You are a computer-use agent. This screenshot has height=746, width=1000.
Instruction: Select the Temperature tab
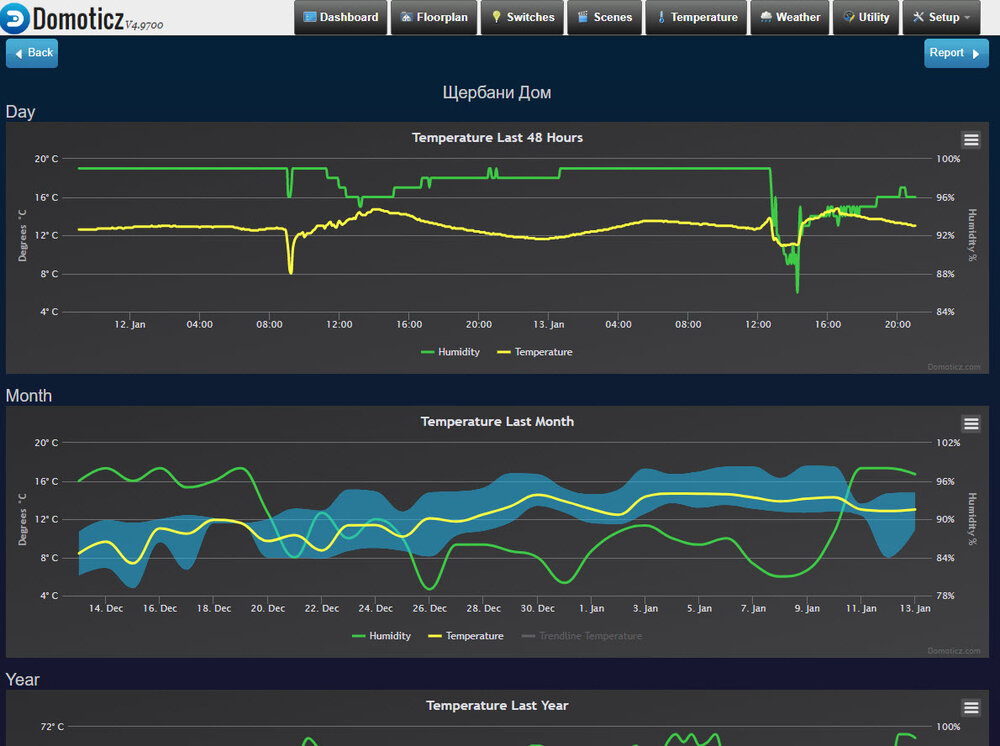[x=696, y=17]
